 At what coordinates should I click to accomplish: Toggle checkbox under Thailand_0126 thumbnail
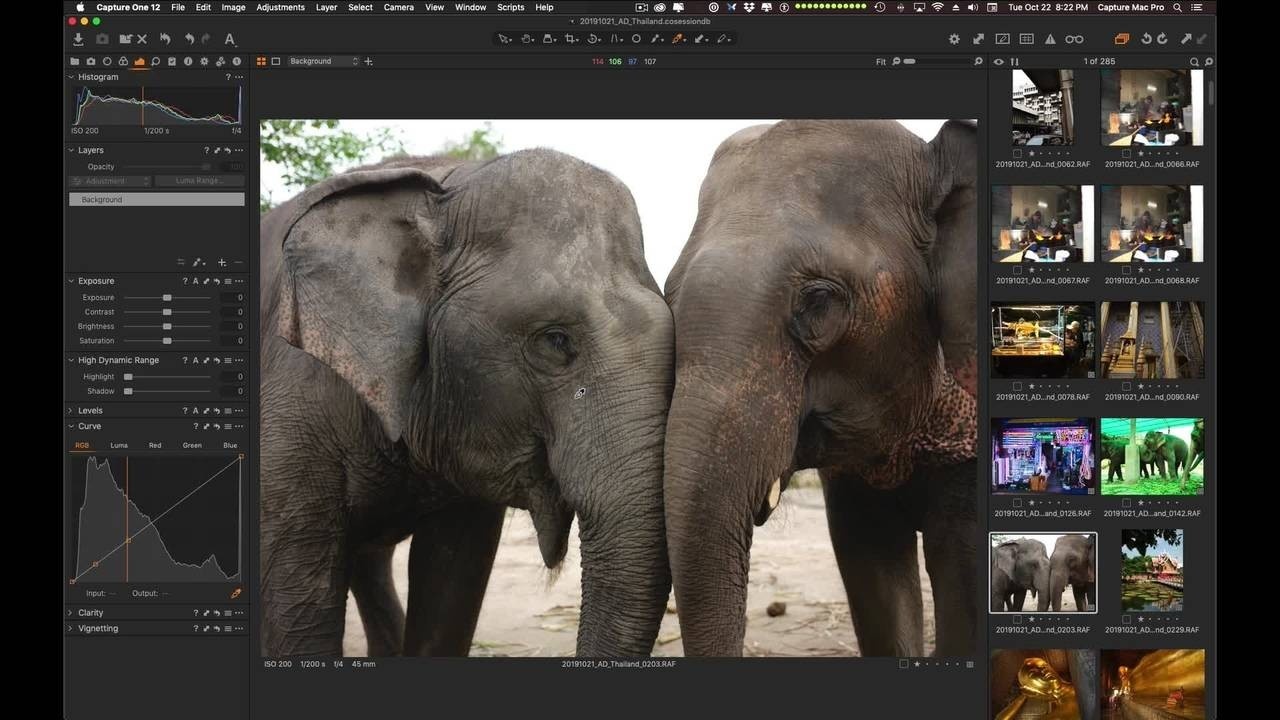[1017, 502]
